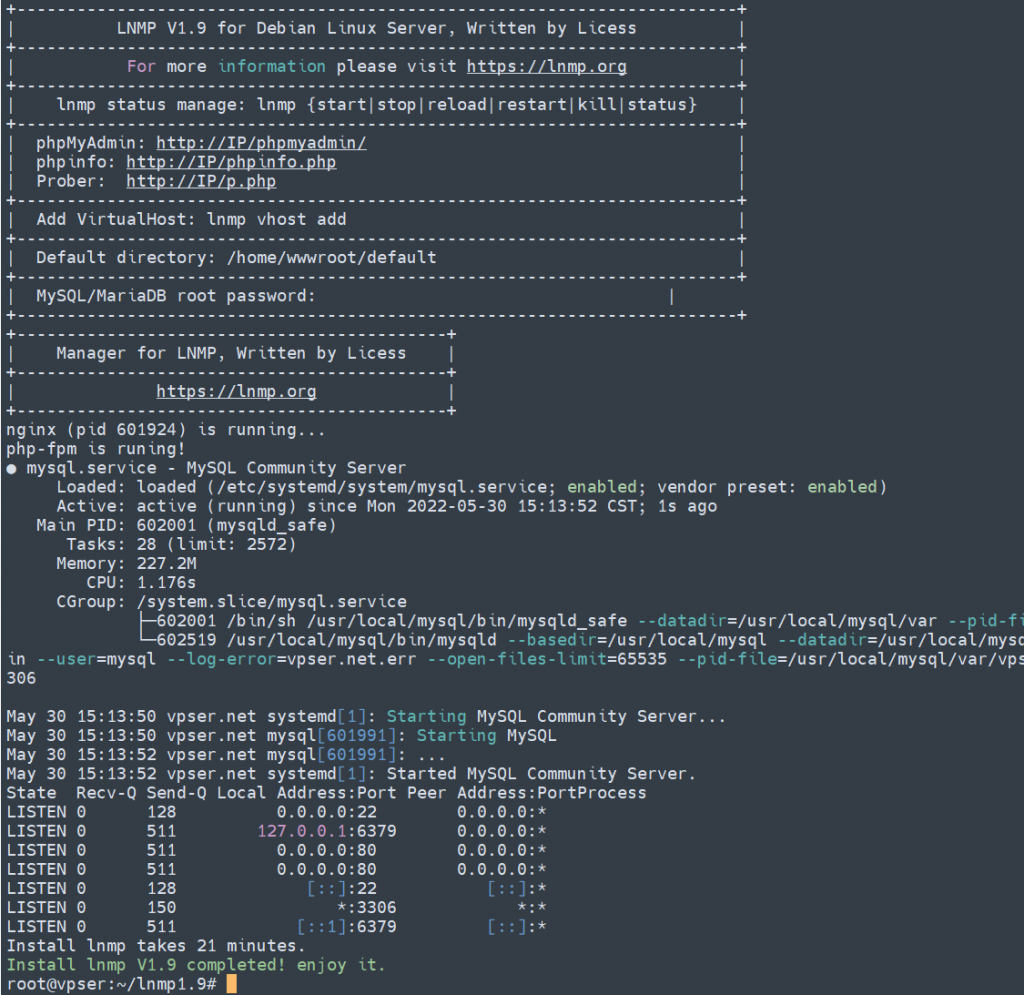Viewport: 1024px width, 995px height.
Task: Click the 'active (running)' status text
Action: pyautogui.click(x=198, y=506)
